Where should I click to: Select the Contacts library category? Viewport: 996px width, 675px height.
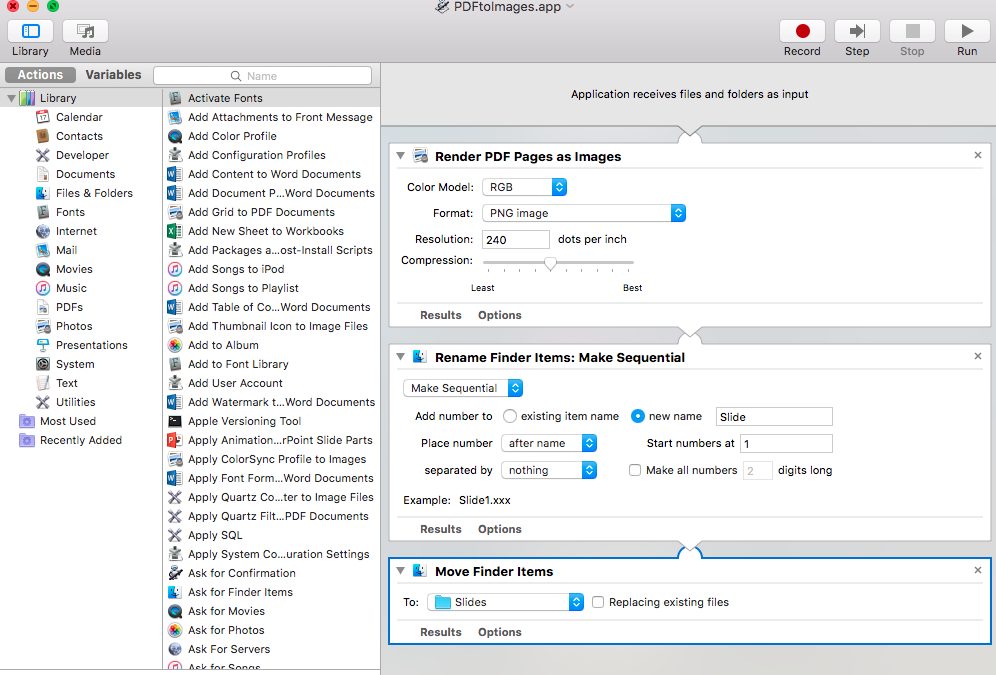[79, 136]
